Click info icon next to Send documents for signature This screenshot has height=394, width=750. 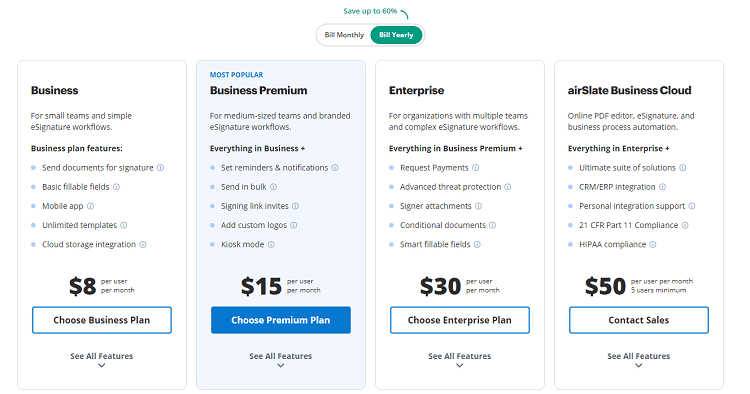point(160,168)
